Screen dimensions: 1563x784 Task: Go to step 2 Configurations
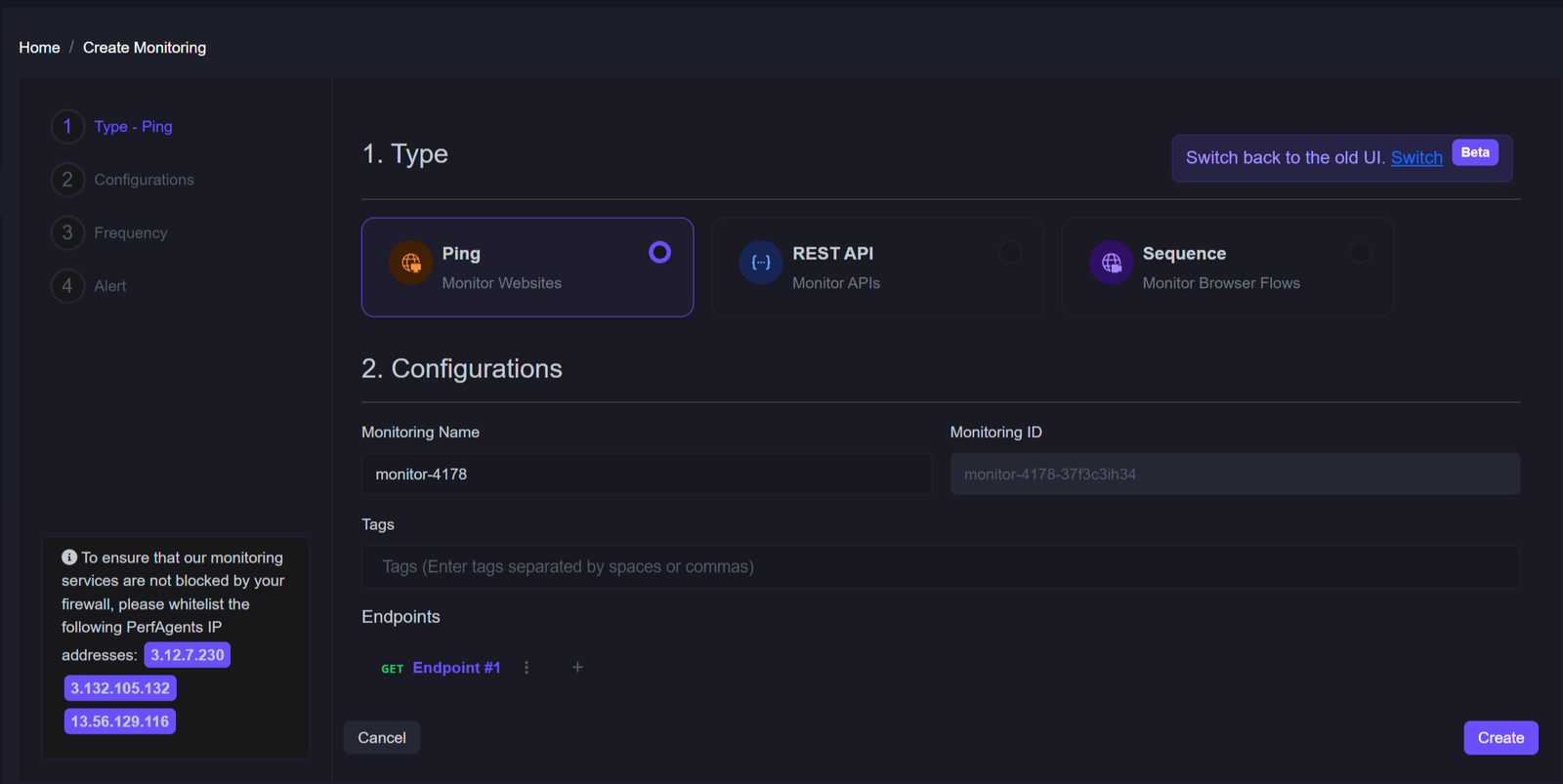(123, 180)
